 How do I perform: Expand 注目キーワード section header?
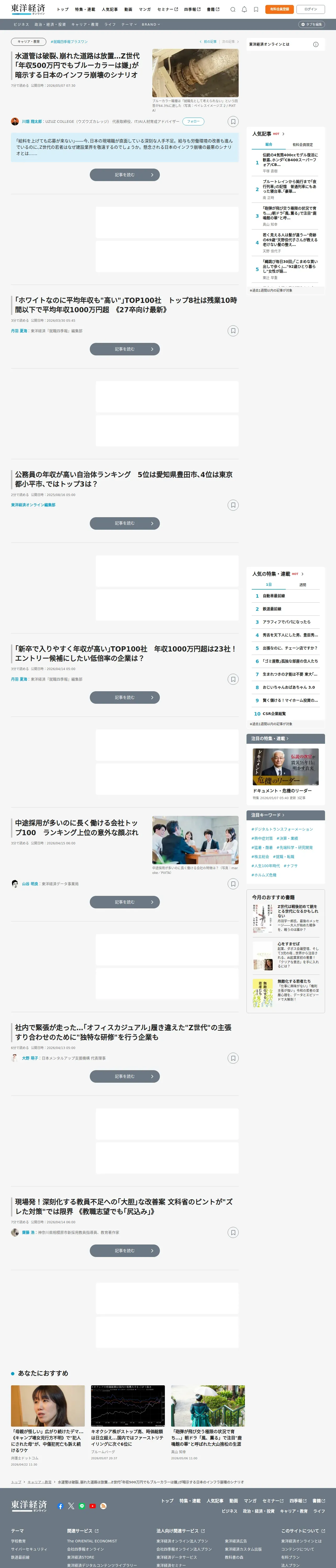click(x=285, y=815)
